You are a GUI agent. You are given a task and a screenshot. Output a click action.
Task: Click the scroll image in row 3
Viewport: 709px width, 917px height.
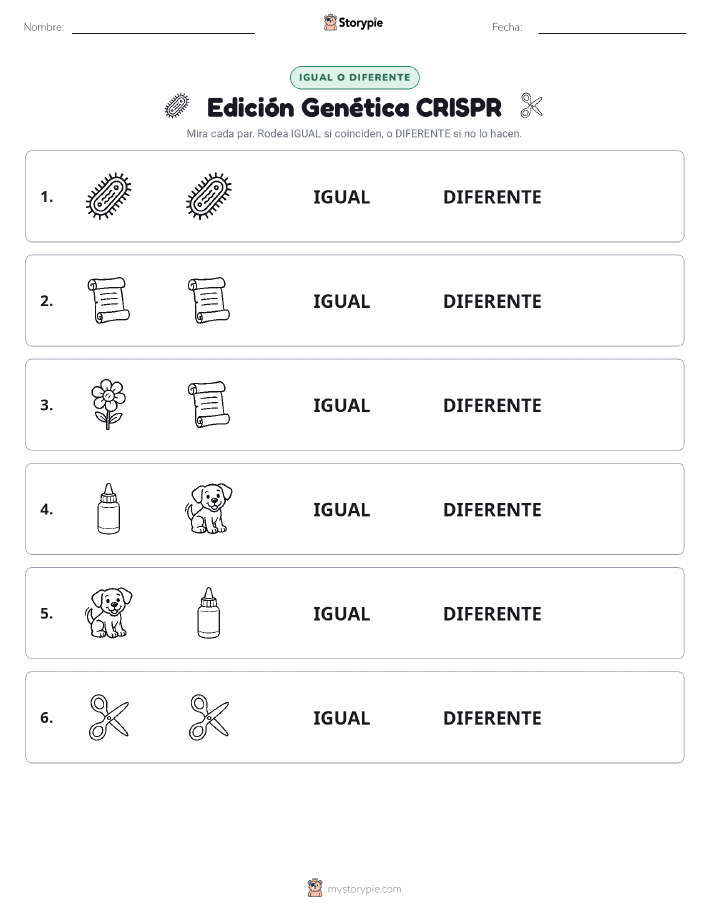(208, 405)
